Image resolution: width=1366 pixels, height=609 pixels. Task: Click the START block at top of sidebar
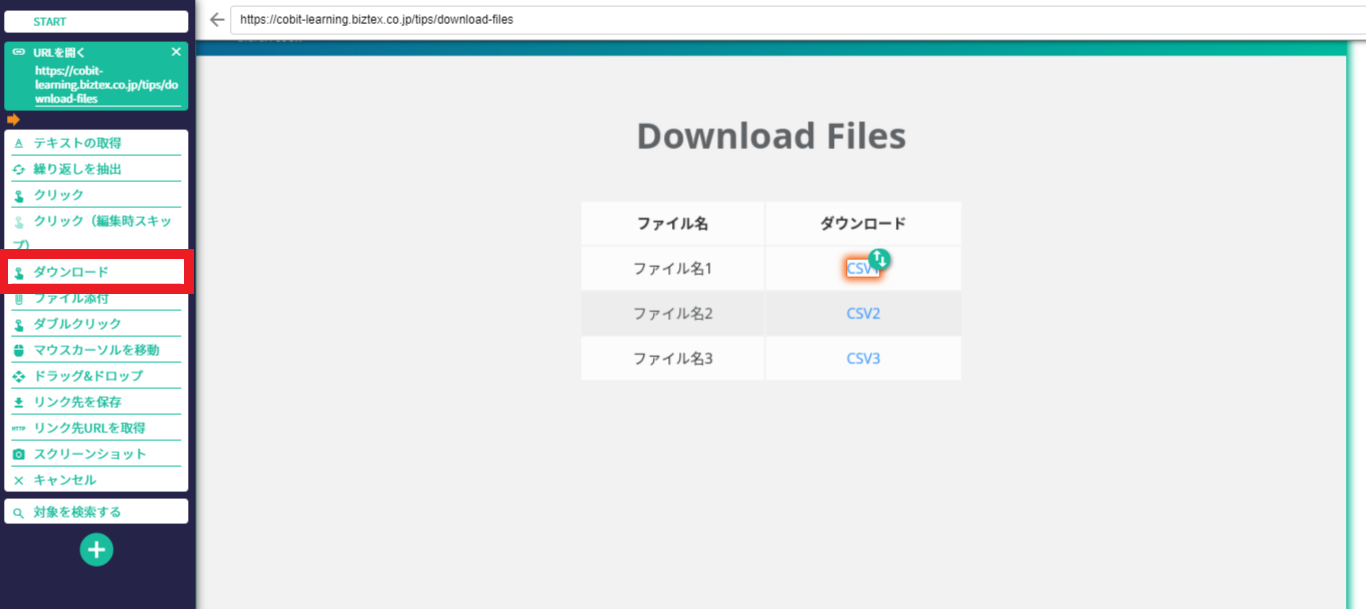point(96,21)
